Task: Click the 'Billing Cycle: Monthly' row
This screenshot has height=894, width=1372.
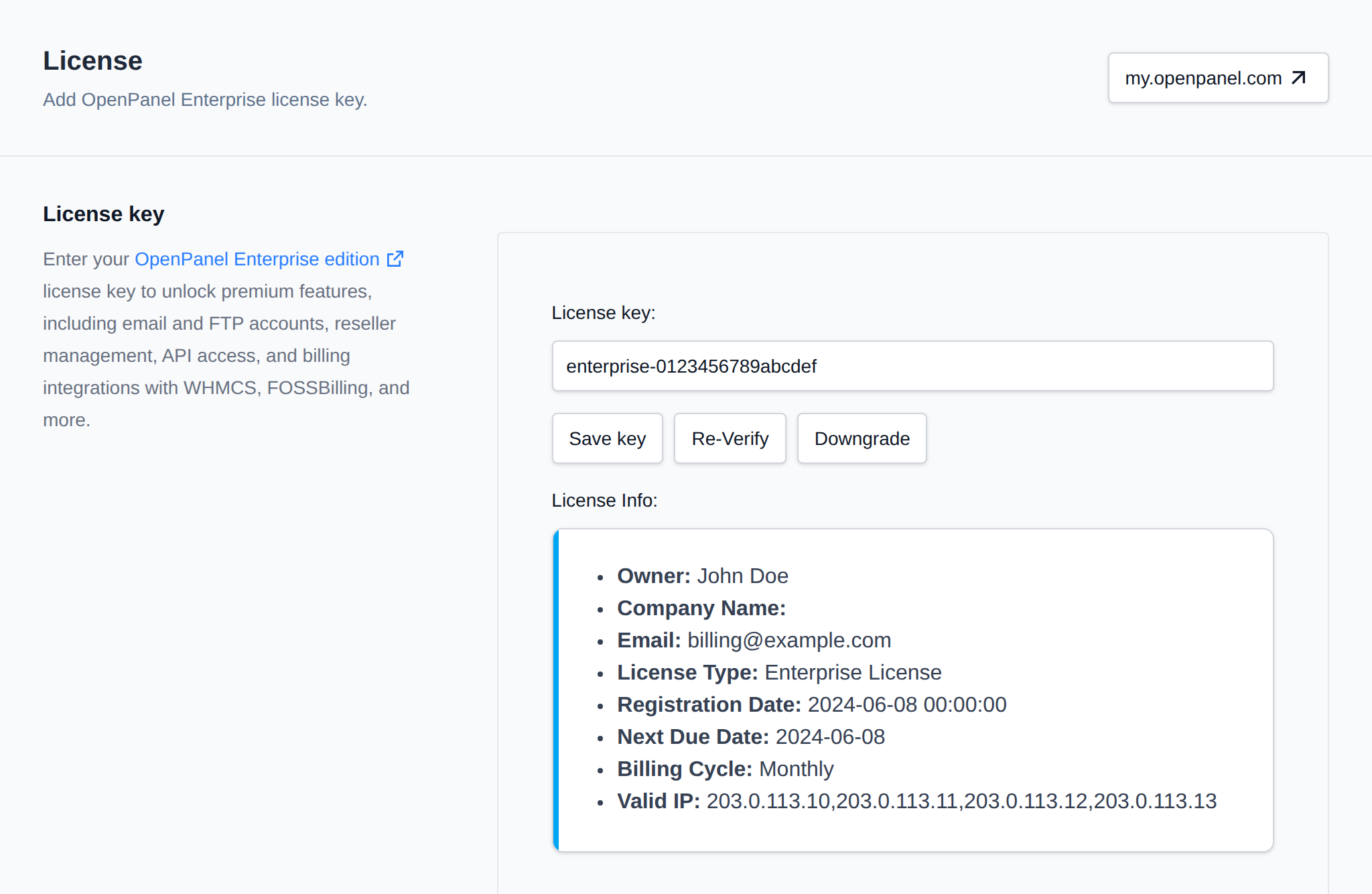Action: point(726,769)
